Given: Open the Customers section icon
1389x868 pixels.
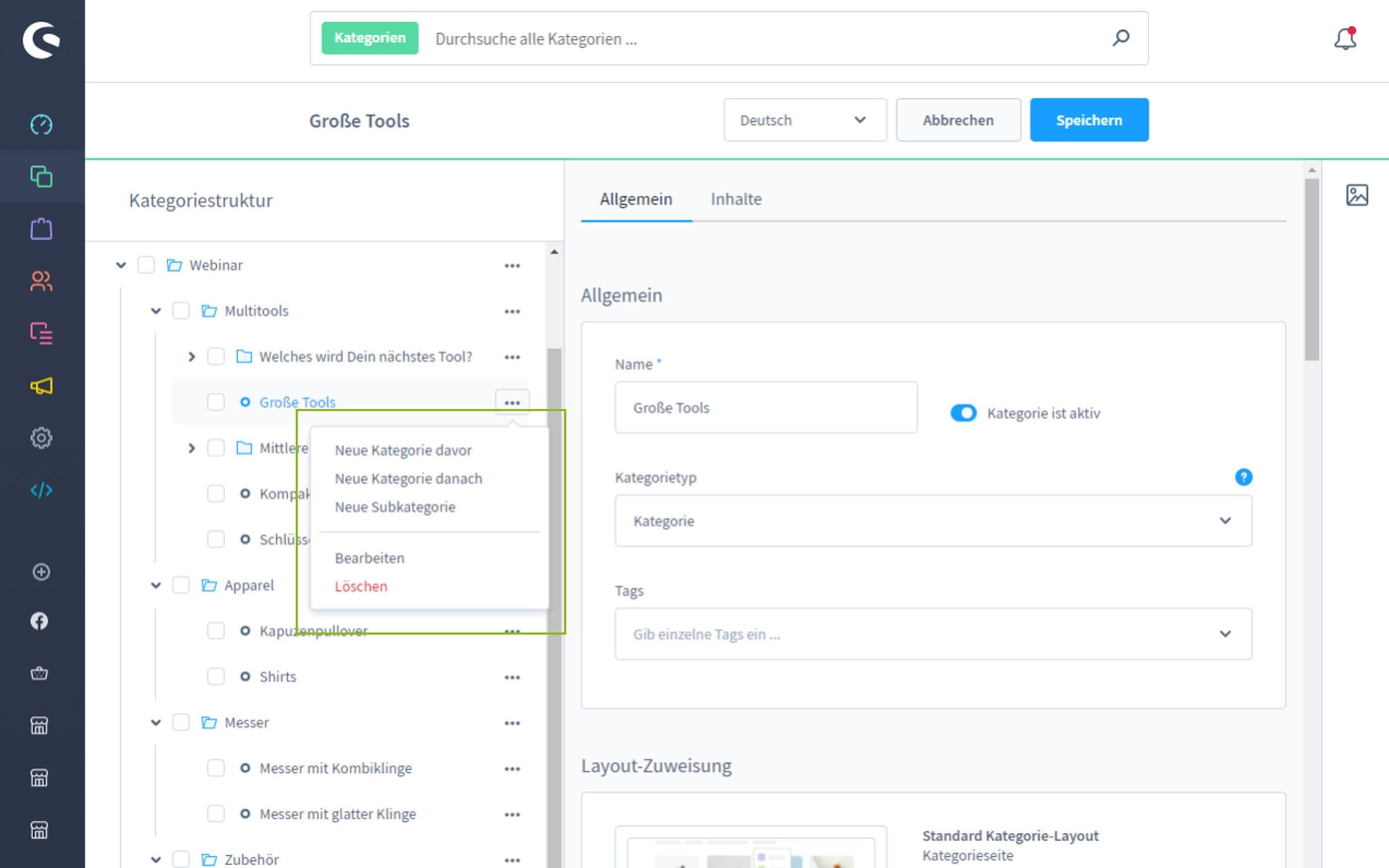Looking at the screenshot, I should [41, 281].
